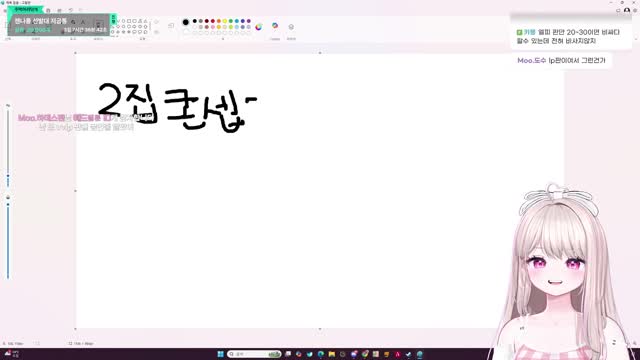
Task: Open the Image Creator tool in Paint
Action: 275,26
